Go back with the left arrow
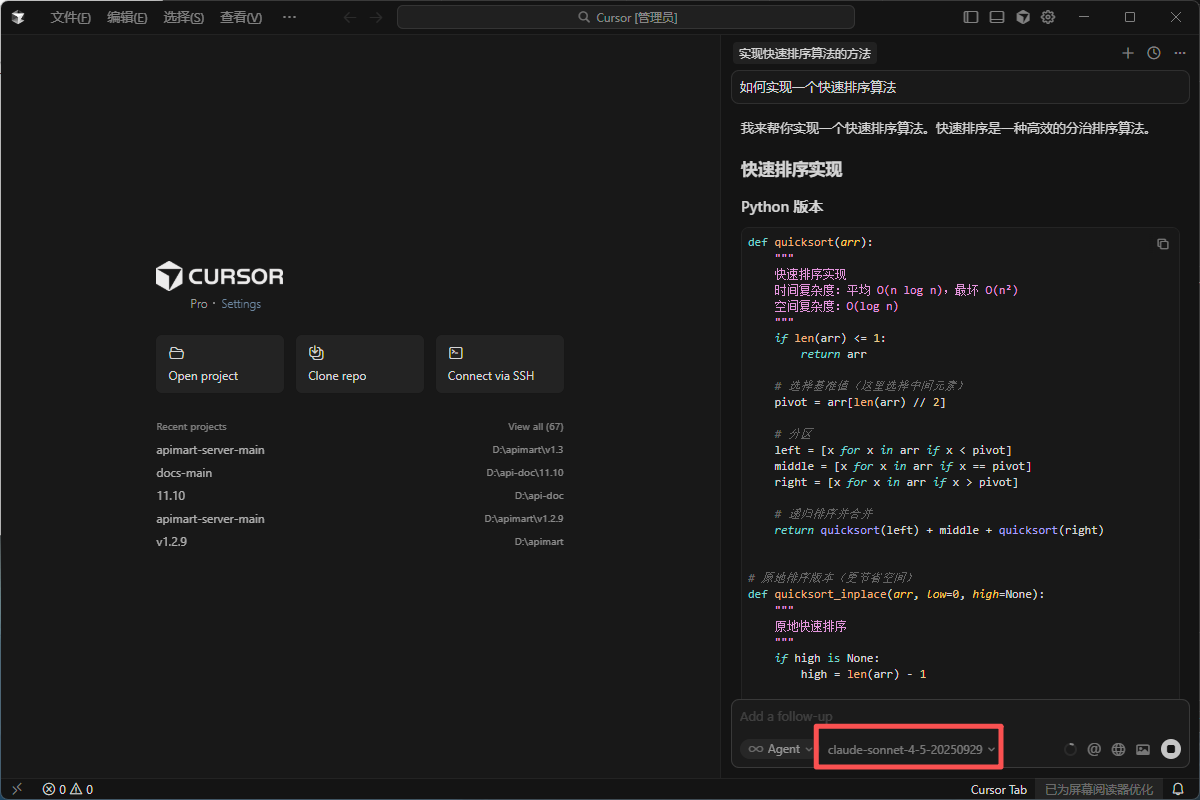 (350, 17)
